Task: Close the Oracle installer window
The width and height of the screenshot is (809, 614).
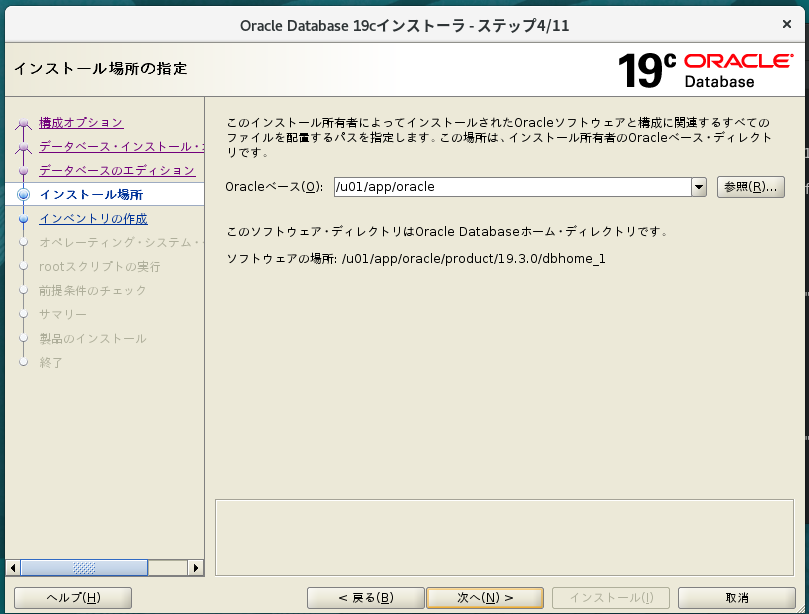Action: pos(787,24)
